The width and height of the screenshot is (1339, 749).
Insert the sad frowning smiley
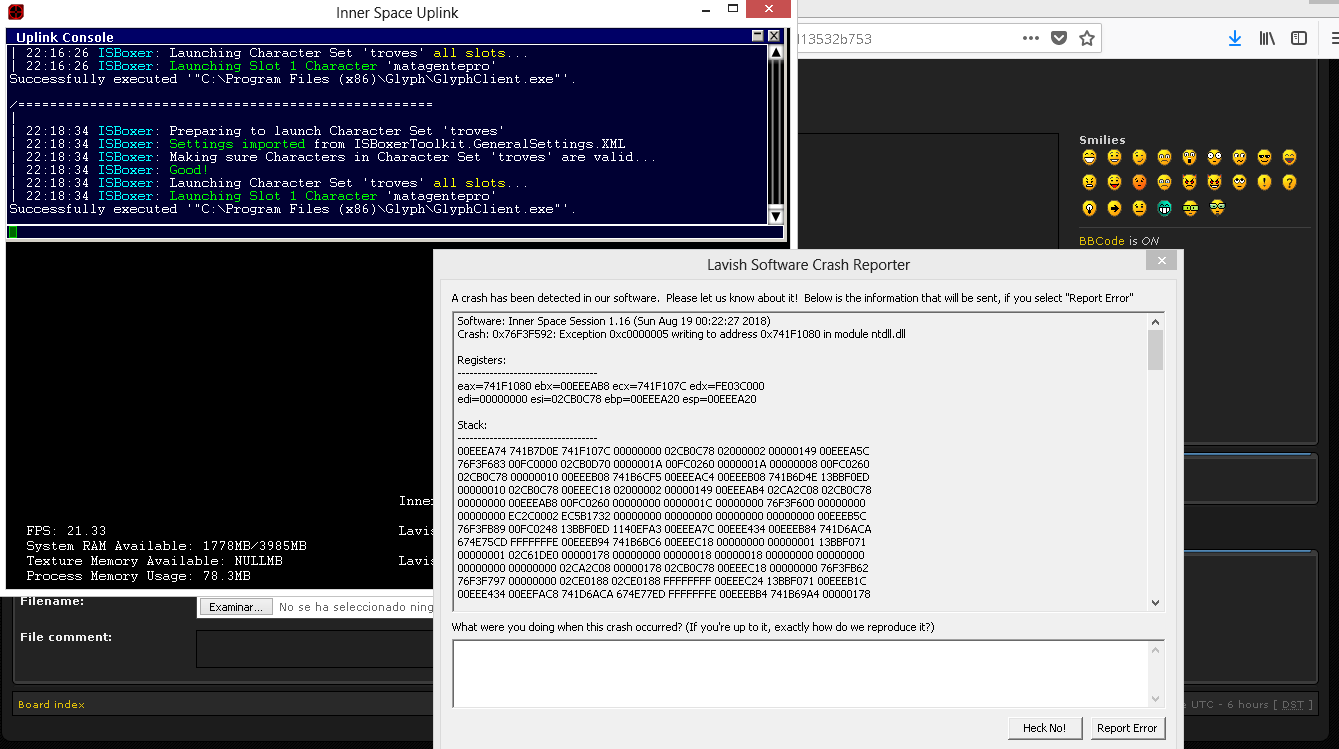tap(1164, 157)
